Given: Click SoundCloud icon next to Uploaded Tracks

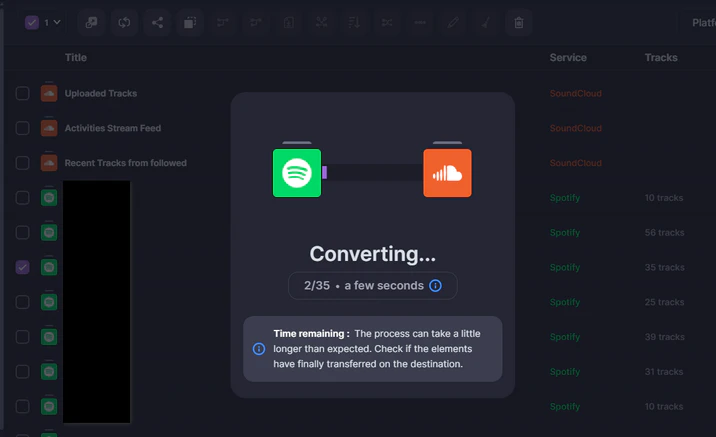Looking at the screenshot, I should (x=49, y=93).
